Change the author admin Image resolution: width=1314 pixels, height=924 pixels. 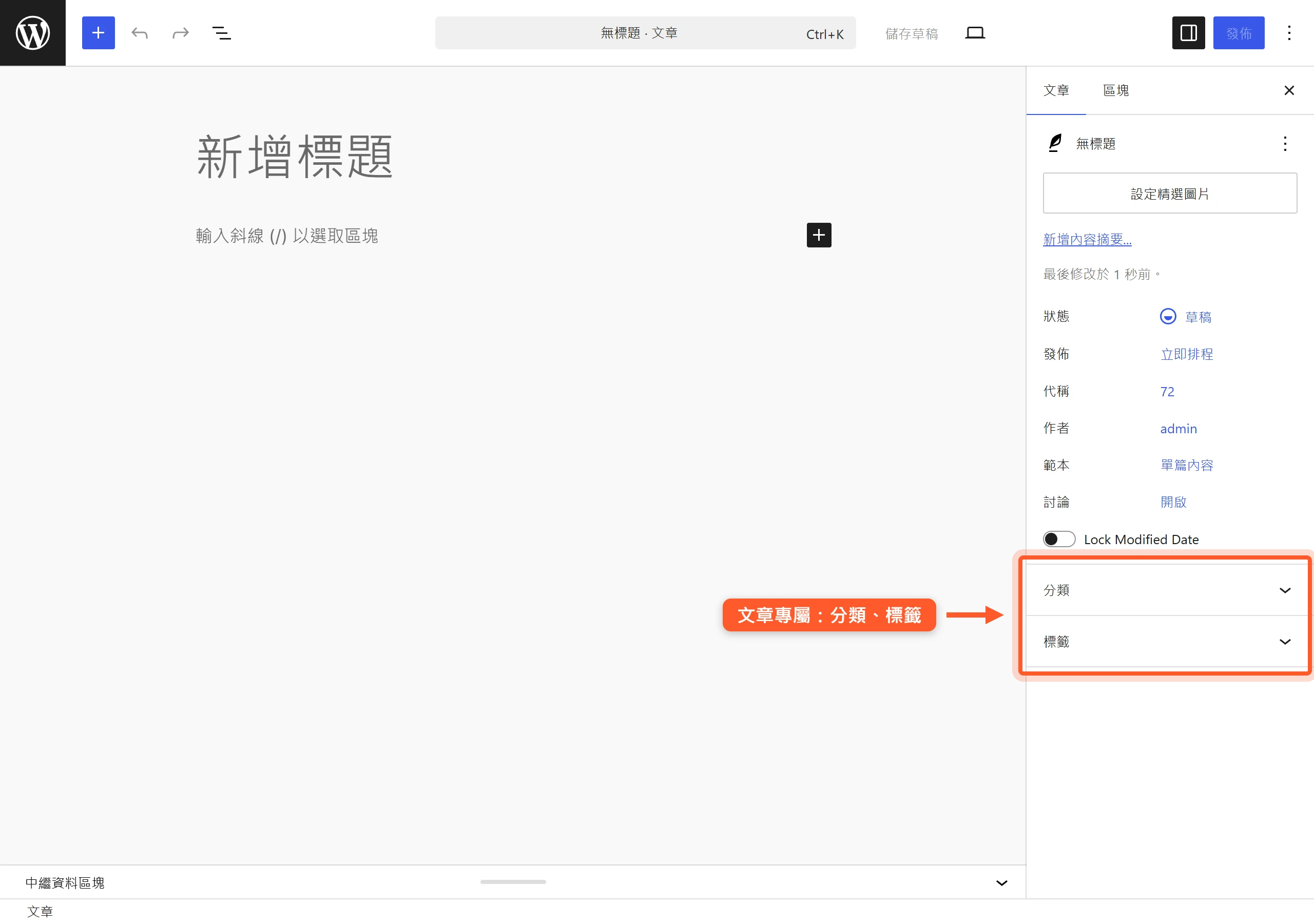pyautogui.click(x=1178, y=429)
